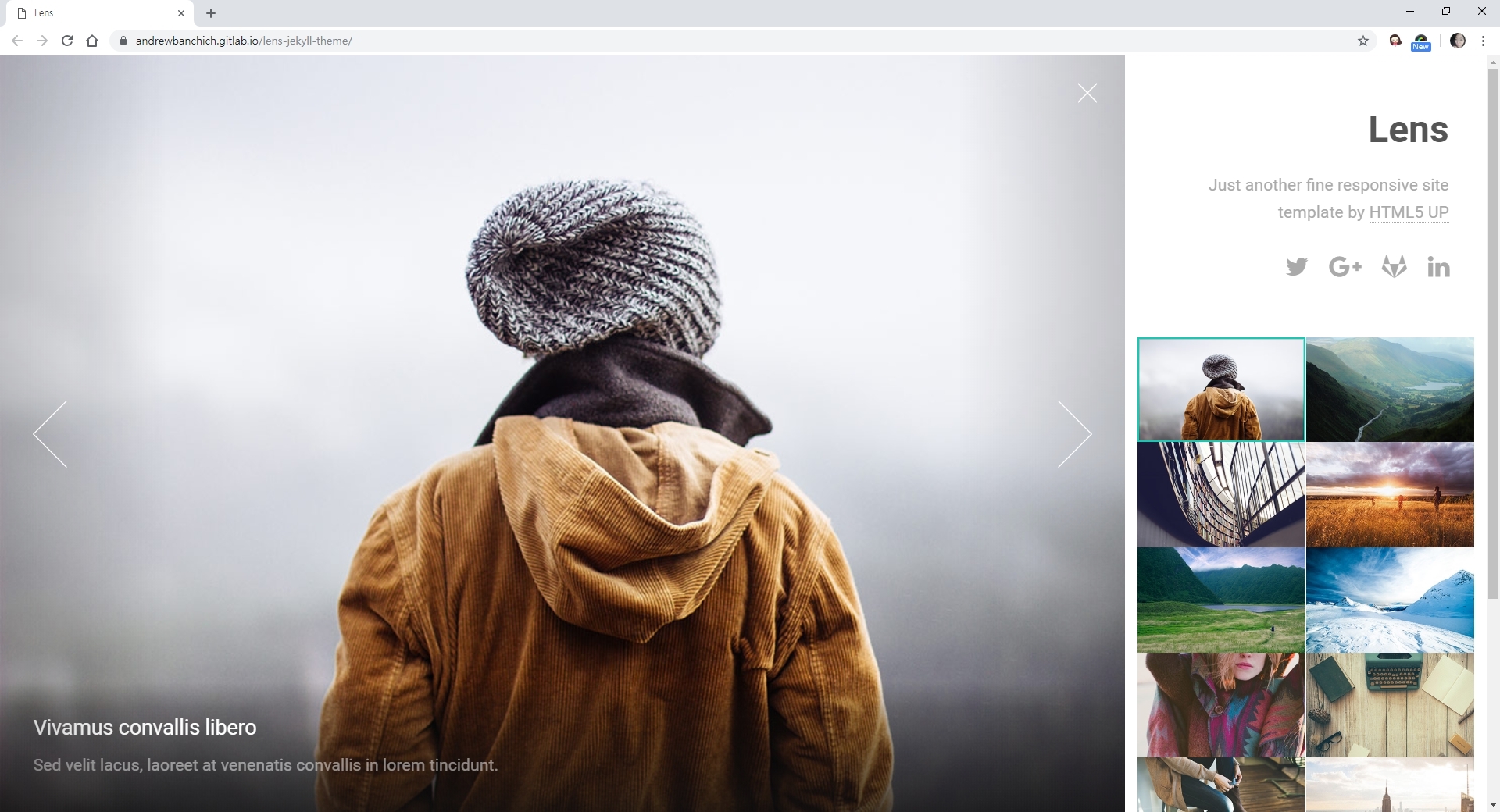This screenshot has width=1500, height=812.
Task: Select the snowy mountain thumbnail
Action: coord(1390,600)
